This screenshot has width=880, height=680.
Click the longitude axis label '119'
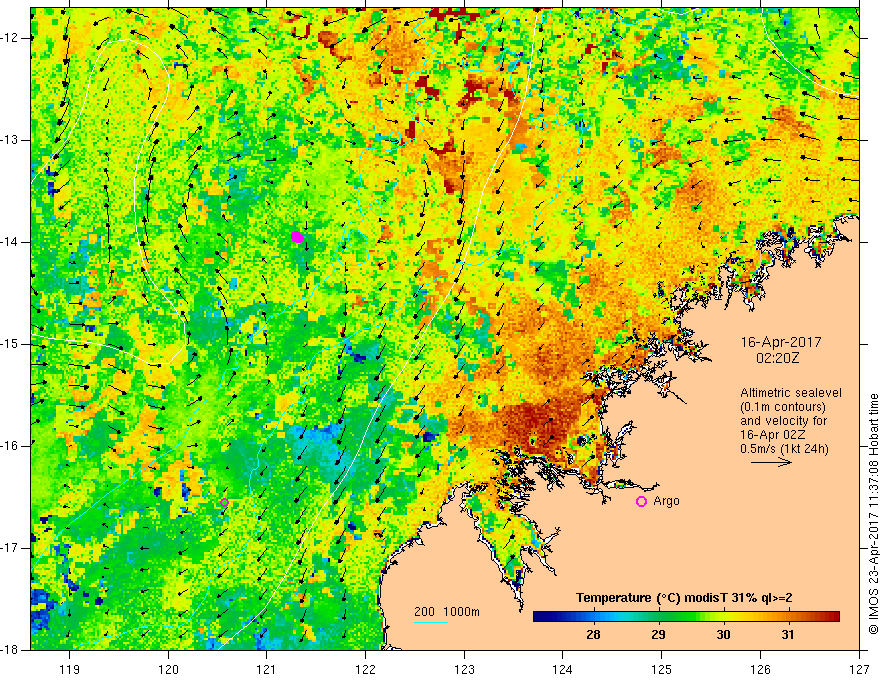pyautogui.click(x=69, y=669)
